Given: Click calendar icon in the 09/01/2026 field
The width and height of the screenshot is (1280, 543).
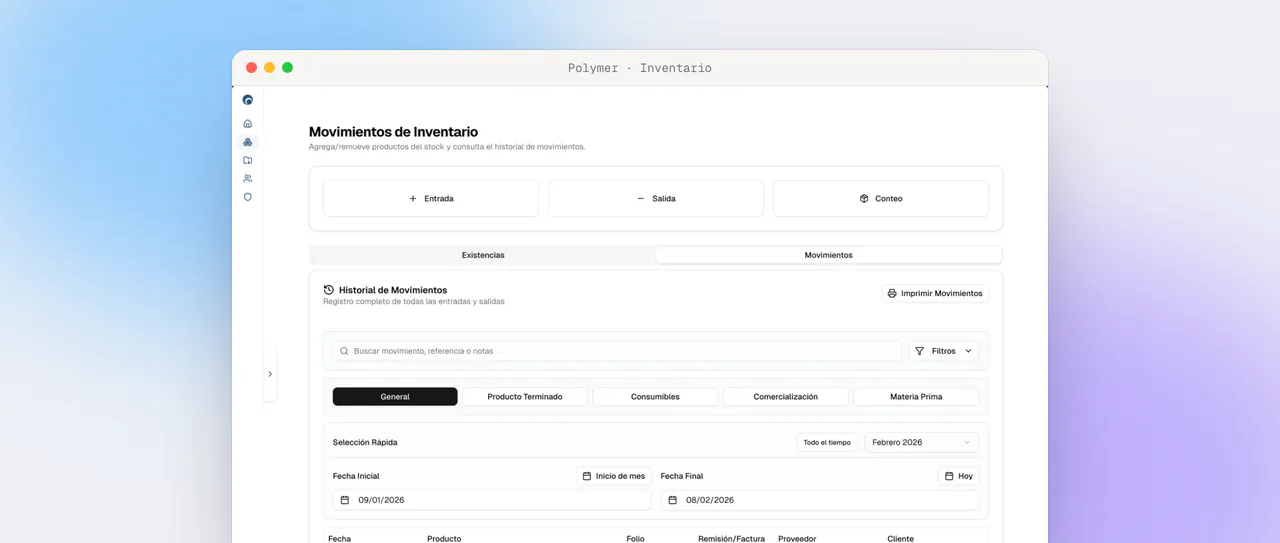Looking at the screenshot, I should 345,500.
